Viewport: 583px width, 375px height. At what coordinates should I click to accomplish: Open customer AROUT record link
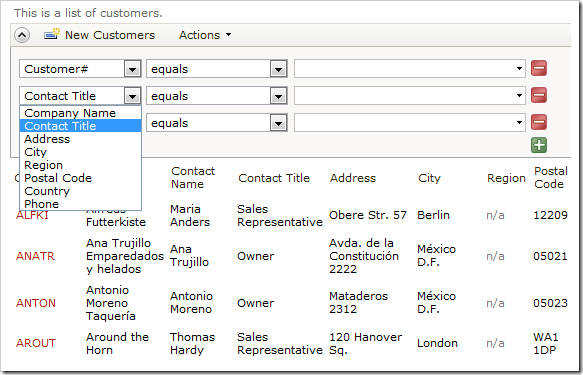pos(36,343)
